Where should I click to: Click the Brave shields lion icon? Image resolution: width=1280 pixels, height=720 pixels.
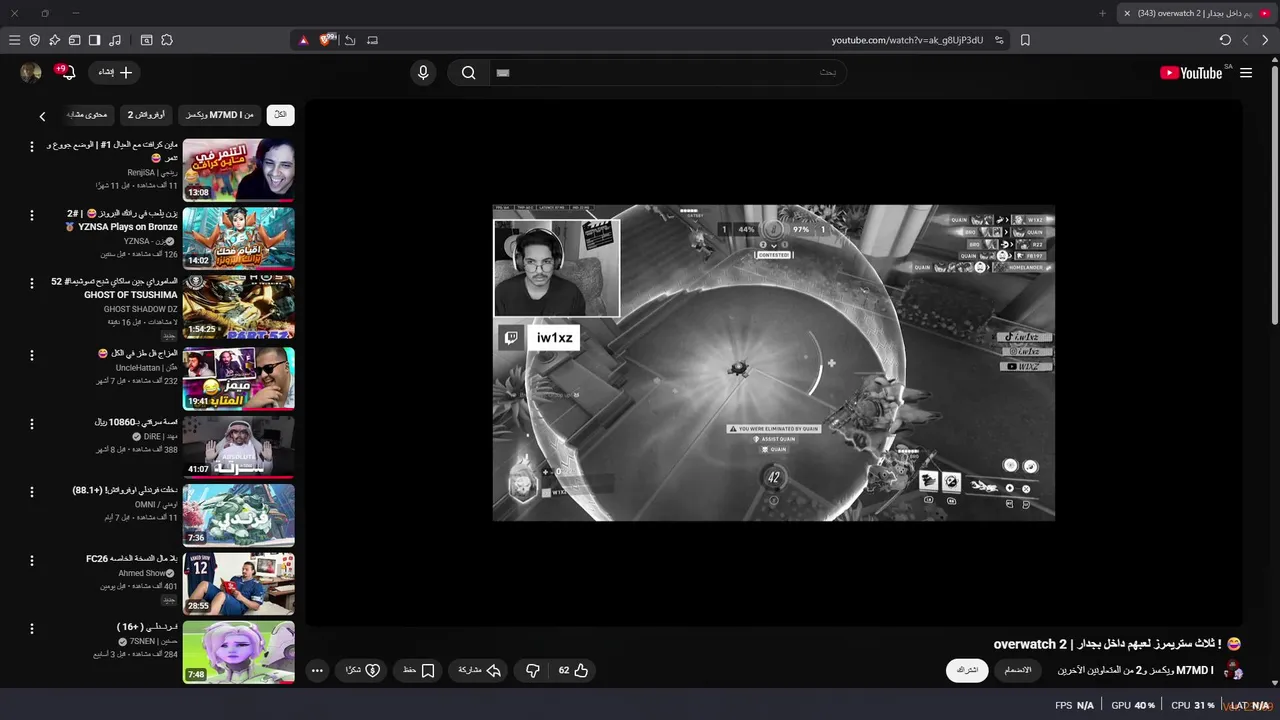(x=326, y=40)
